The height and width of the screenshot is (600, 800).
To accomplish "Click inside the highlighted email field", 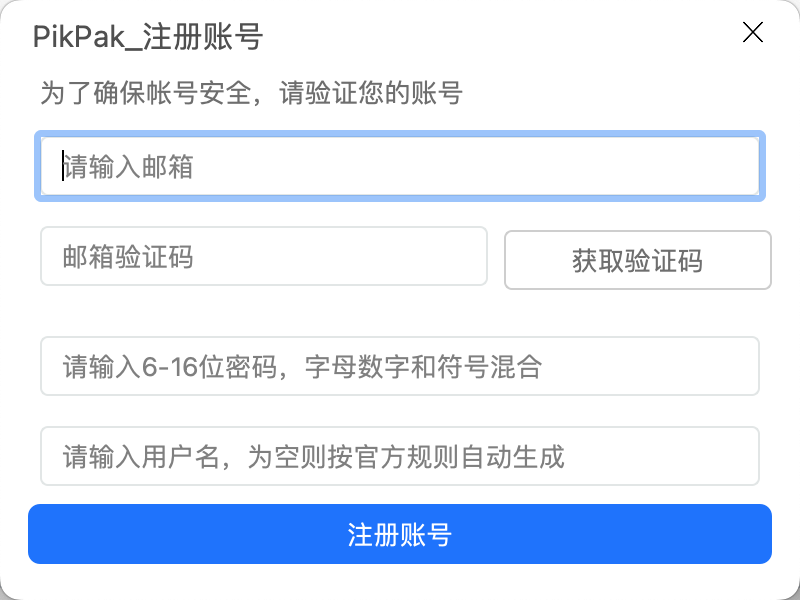I will pyautogui.click(x=400, y=166).
